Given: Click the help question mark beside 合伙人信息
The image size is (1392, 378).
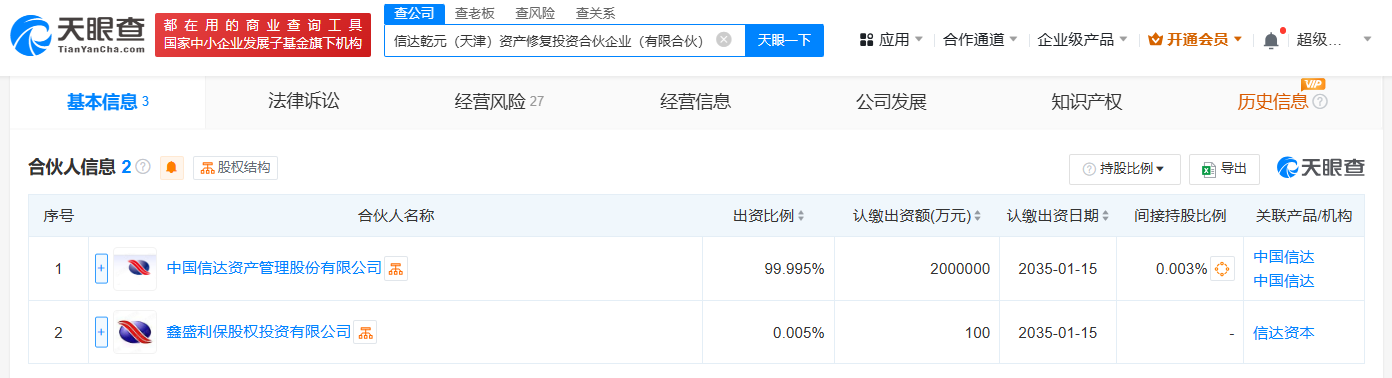Looking at the screenshot, I should [x=143, y=167].
